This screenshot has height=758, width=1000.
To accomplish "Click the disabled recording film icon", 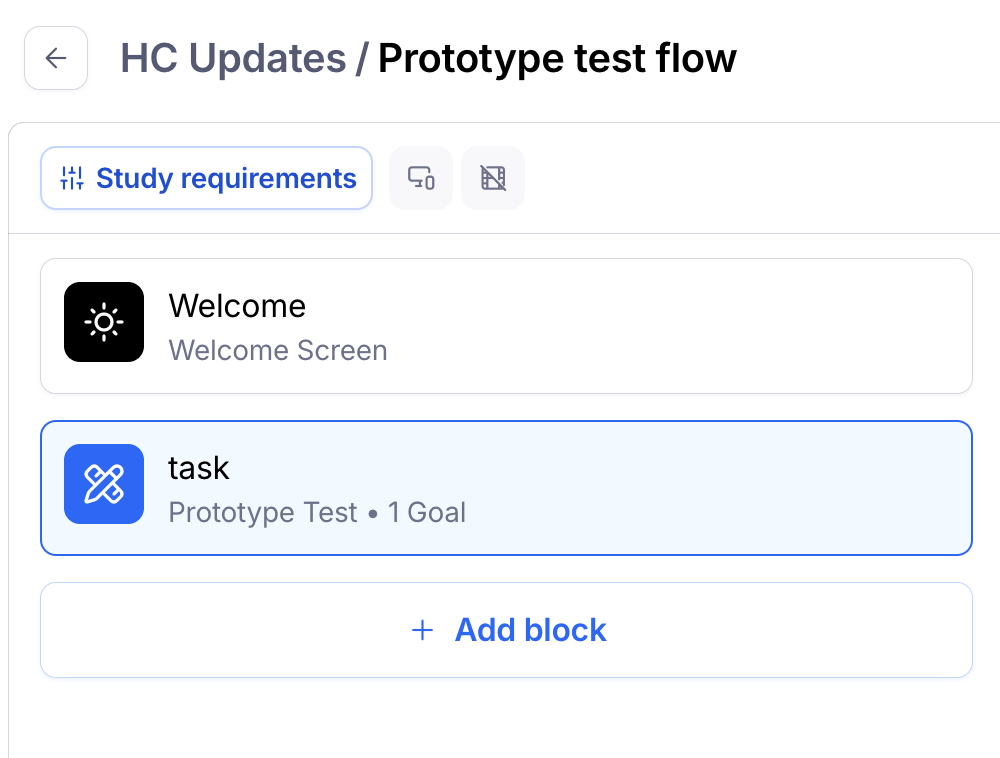I will (493, 178).
